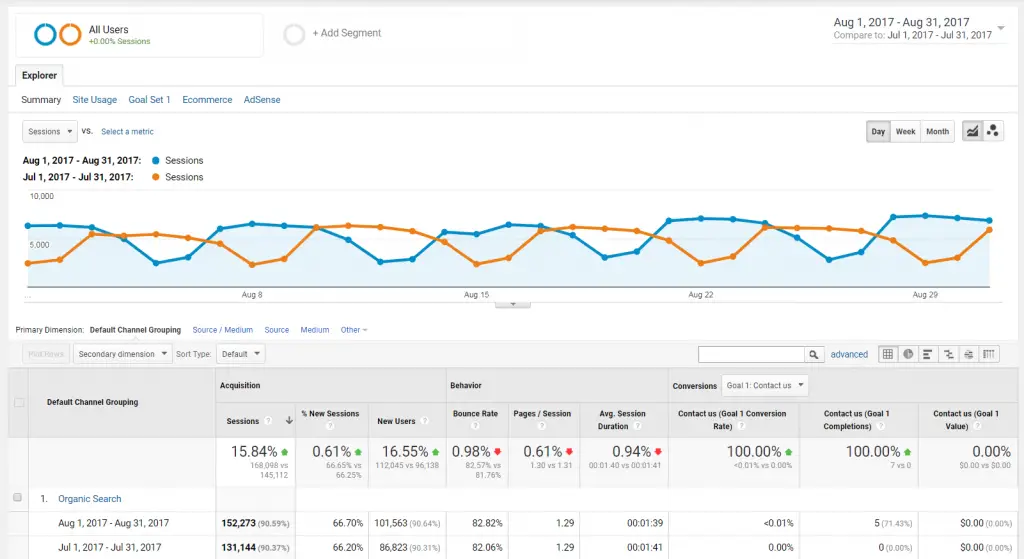Select the comparison view icon
The width and height of the screenshot is (1024, 559).
click(x=948, y=354)
